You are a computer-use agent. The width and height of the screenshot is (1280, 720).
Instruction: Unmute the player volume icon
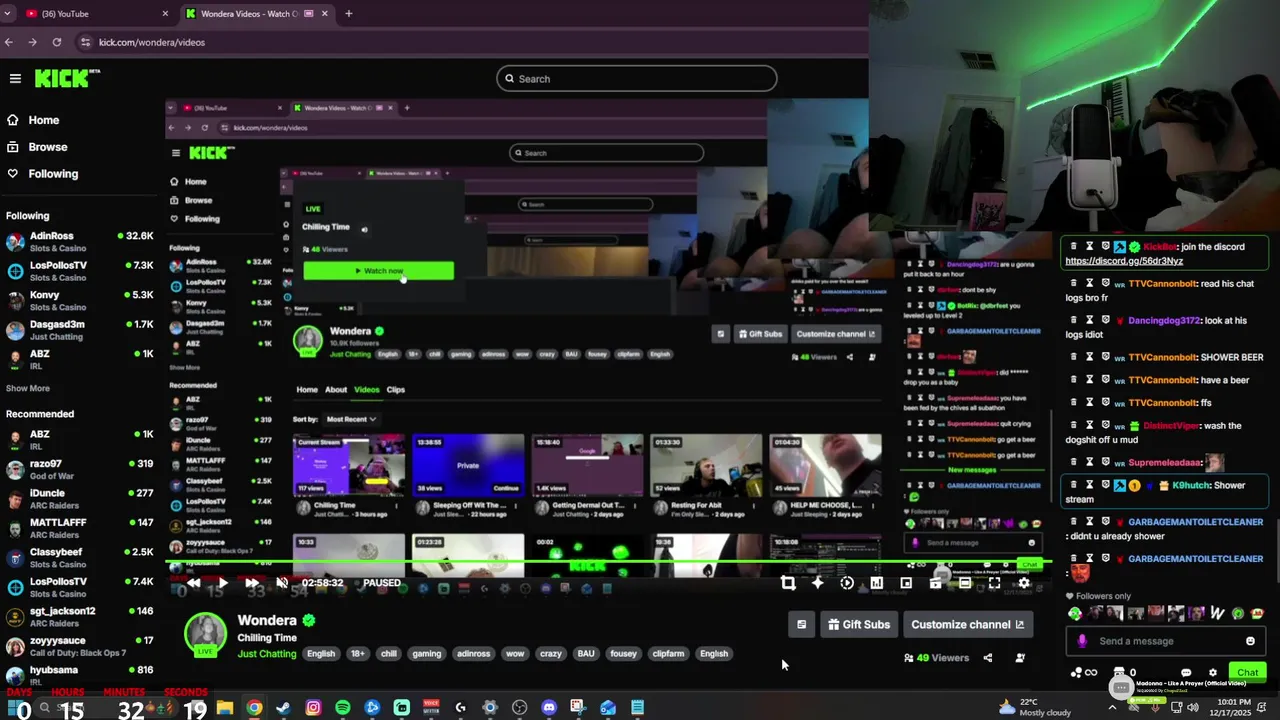tap(282, 583)
